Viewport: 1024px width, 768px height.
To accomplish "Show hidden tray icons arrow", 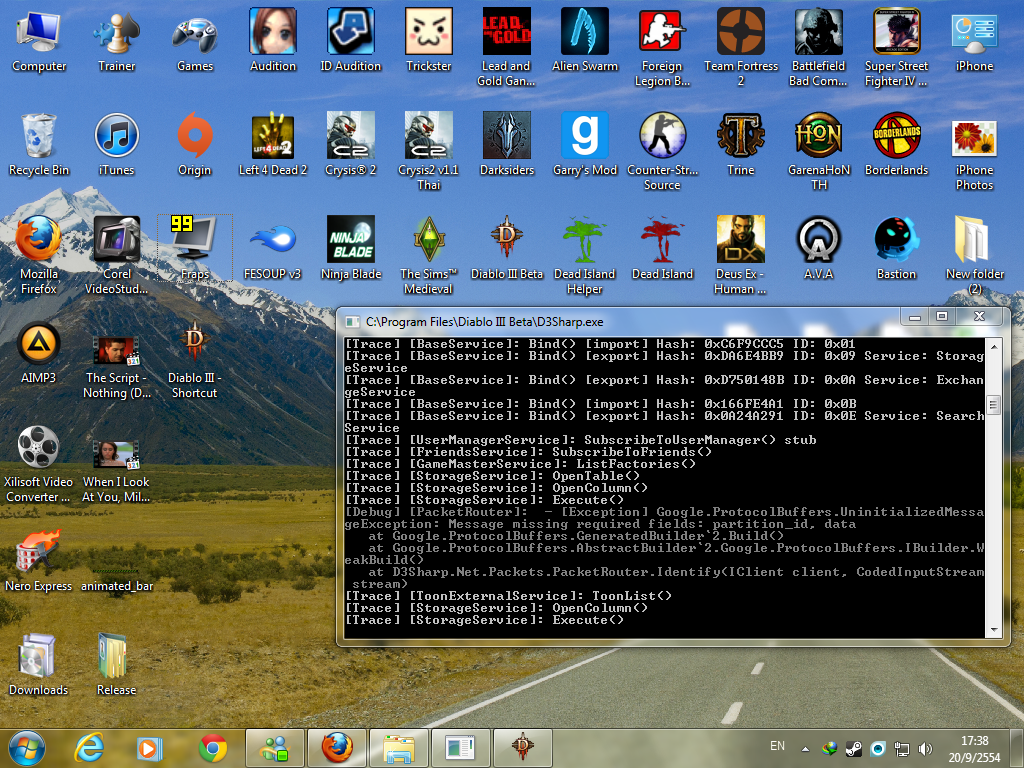I will tap(805, 749).
